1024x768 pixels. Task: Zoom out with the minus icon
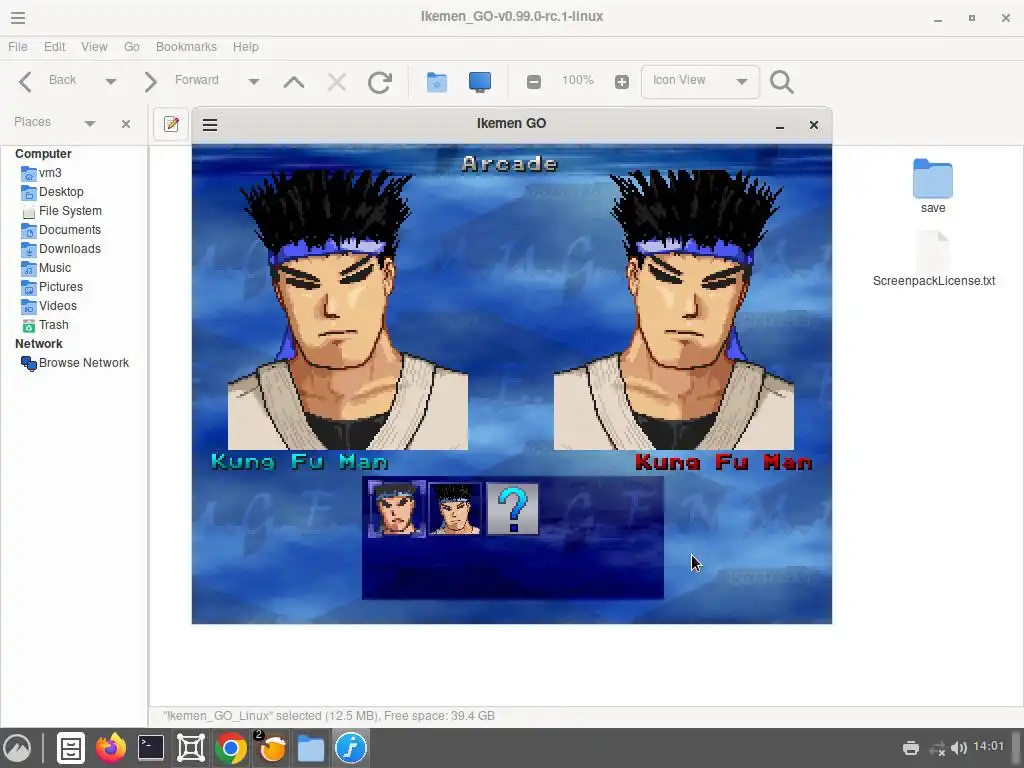pyautogui.click(x=534, y=82)
